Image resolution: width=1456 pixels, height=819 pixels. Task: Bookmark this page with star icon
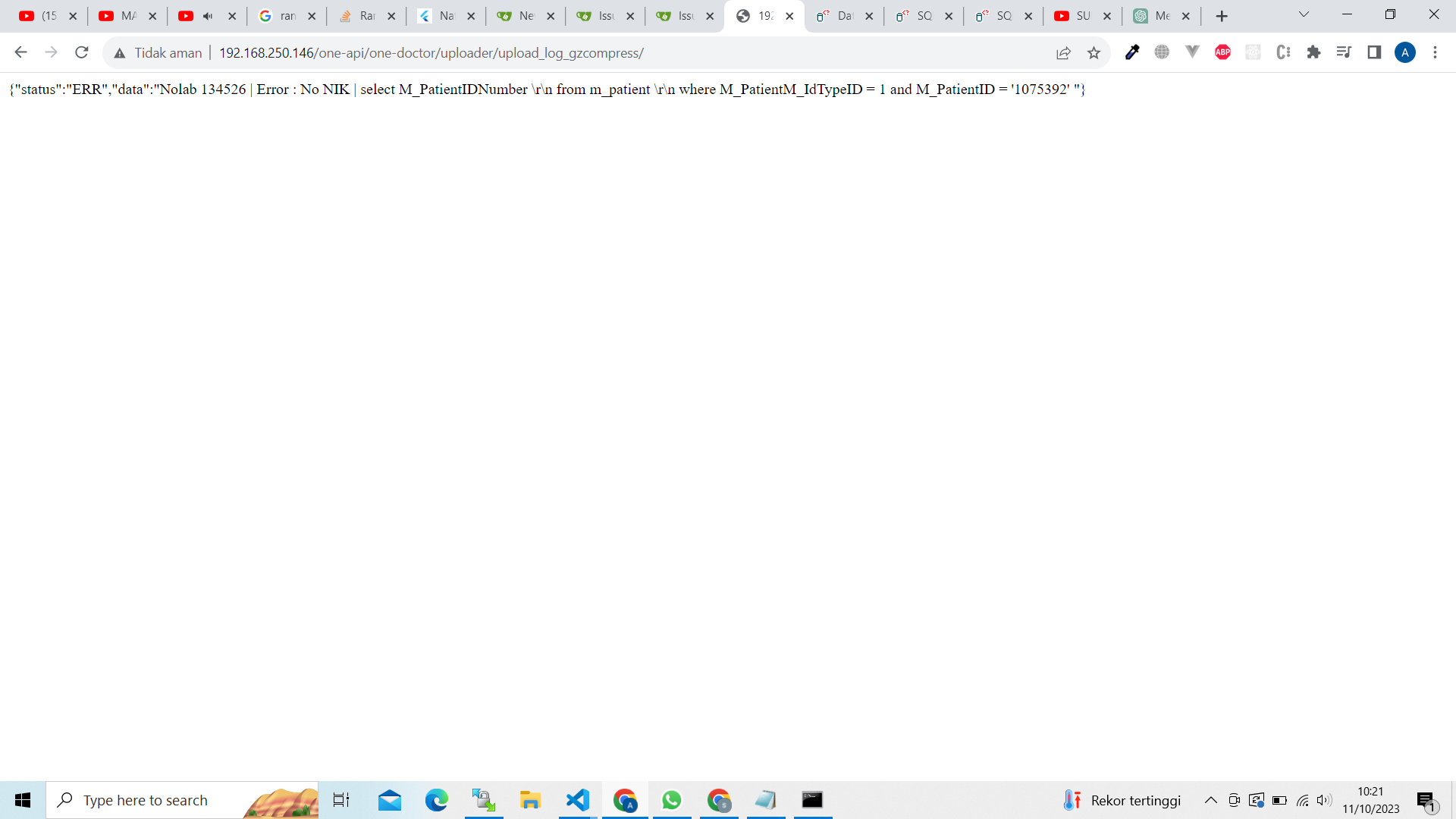tap(1094, 52)
